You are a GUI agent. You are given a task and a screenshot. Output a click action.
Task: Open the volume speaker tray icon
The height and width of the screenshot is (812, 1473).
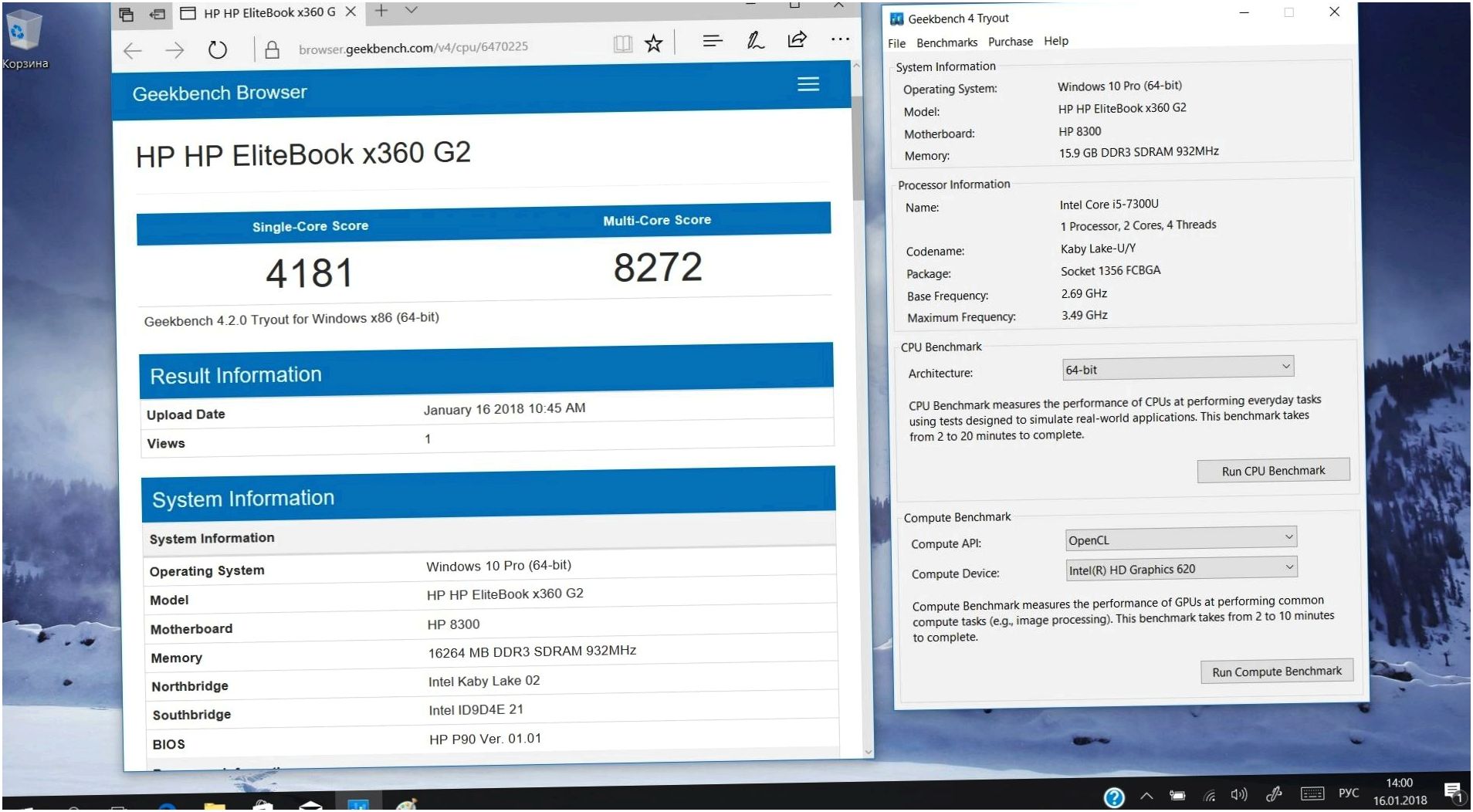click(x=1239, y=794)
